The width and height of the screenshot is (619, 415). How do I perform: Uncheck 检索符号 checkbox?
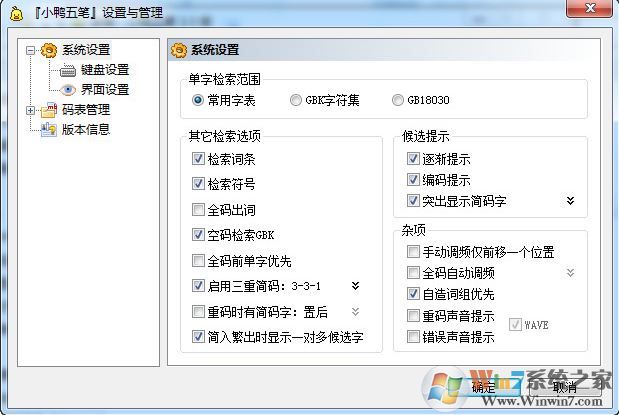click(x=198, y=183)
